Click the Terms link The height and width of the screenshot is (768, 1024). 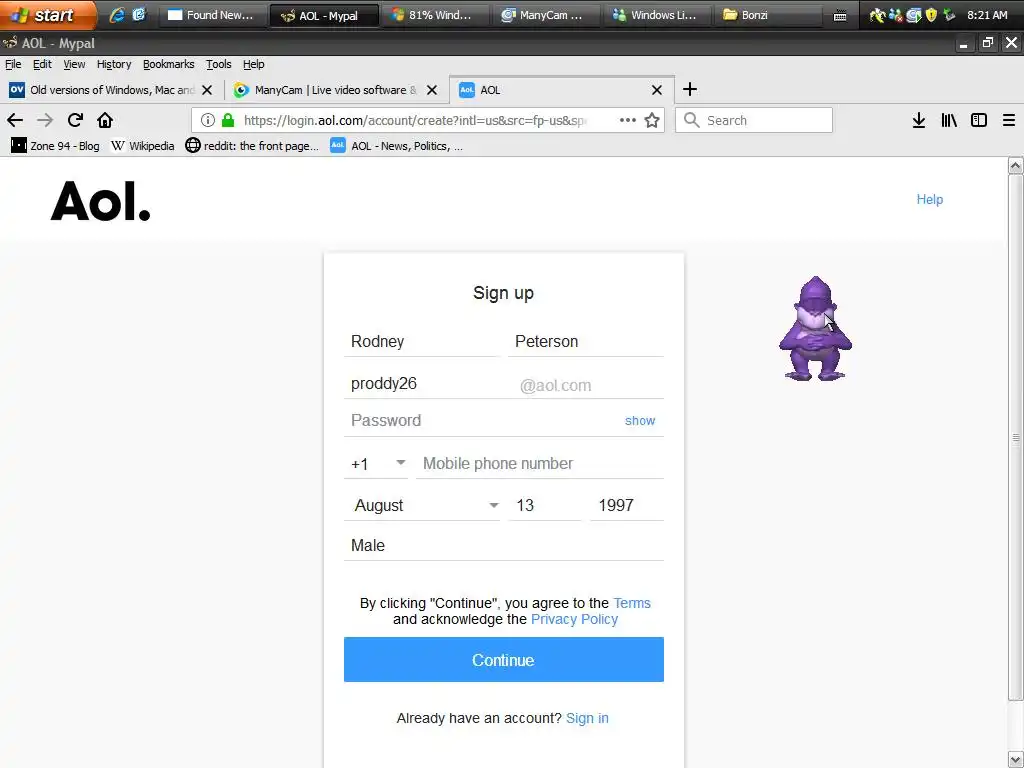click(x=632, y=603)
